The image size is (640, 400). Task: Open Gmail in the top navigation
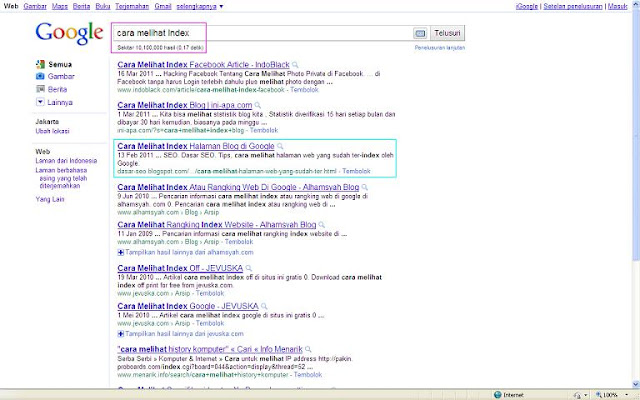pos(163,7)
